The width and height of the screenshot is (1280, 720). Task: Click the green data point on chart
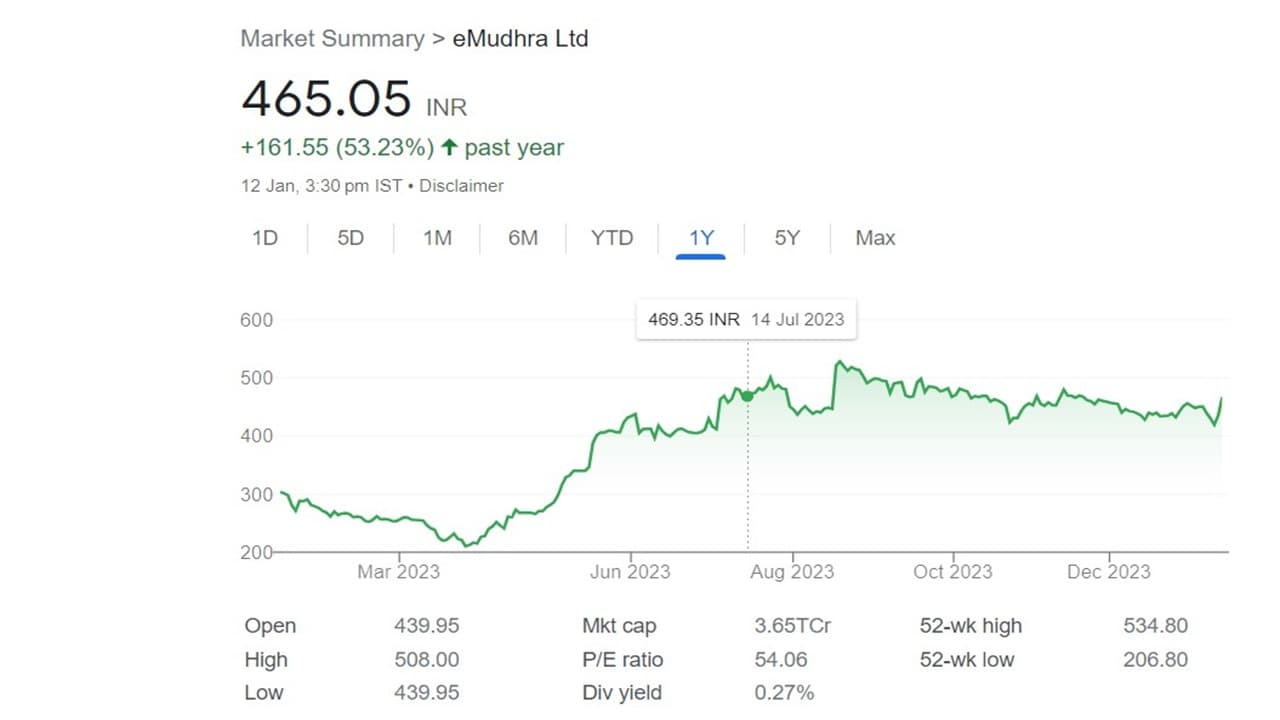747,396
